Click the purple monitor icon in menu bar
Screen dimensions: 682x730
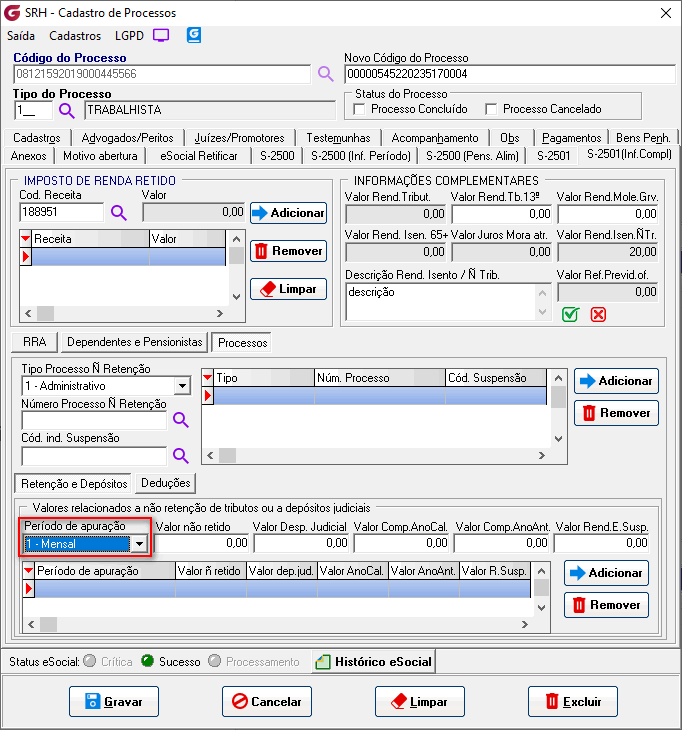click(161, 35)
